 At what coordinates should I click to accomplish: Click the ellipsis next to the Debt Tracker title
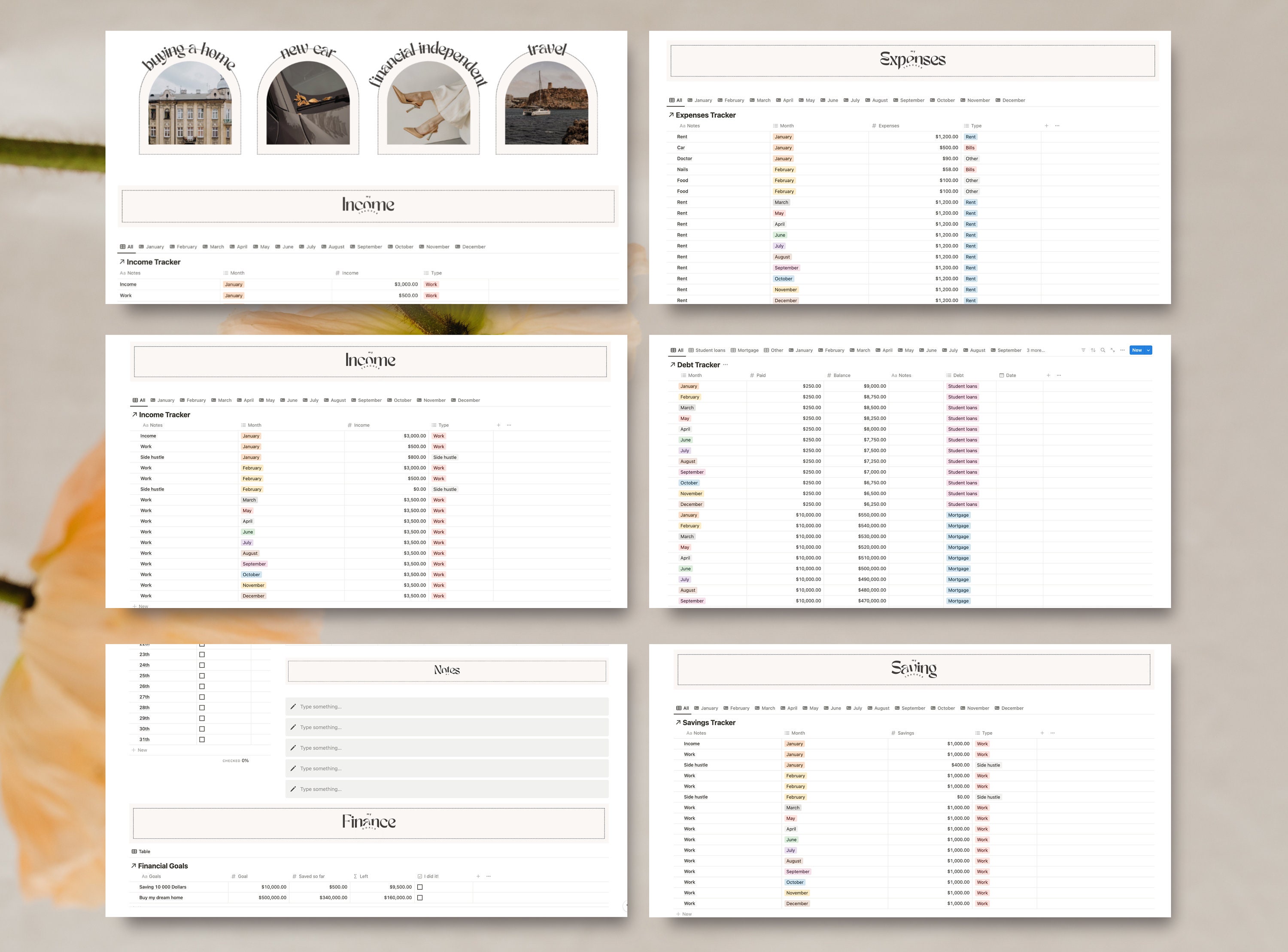point(725,365)
